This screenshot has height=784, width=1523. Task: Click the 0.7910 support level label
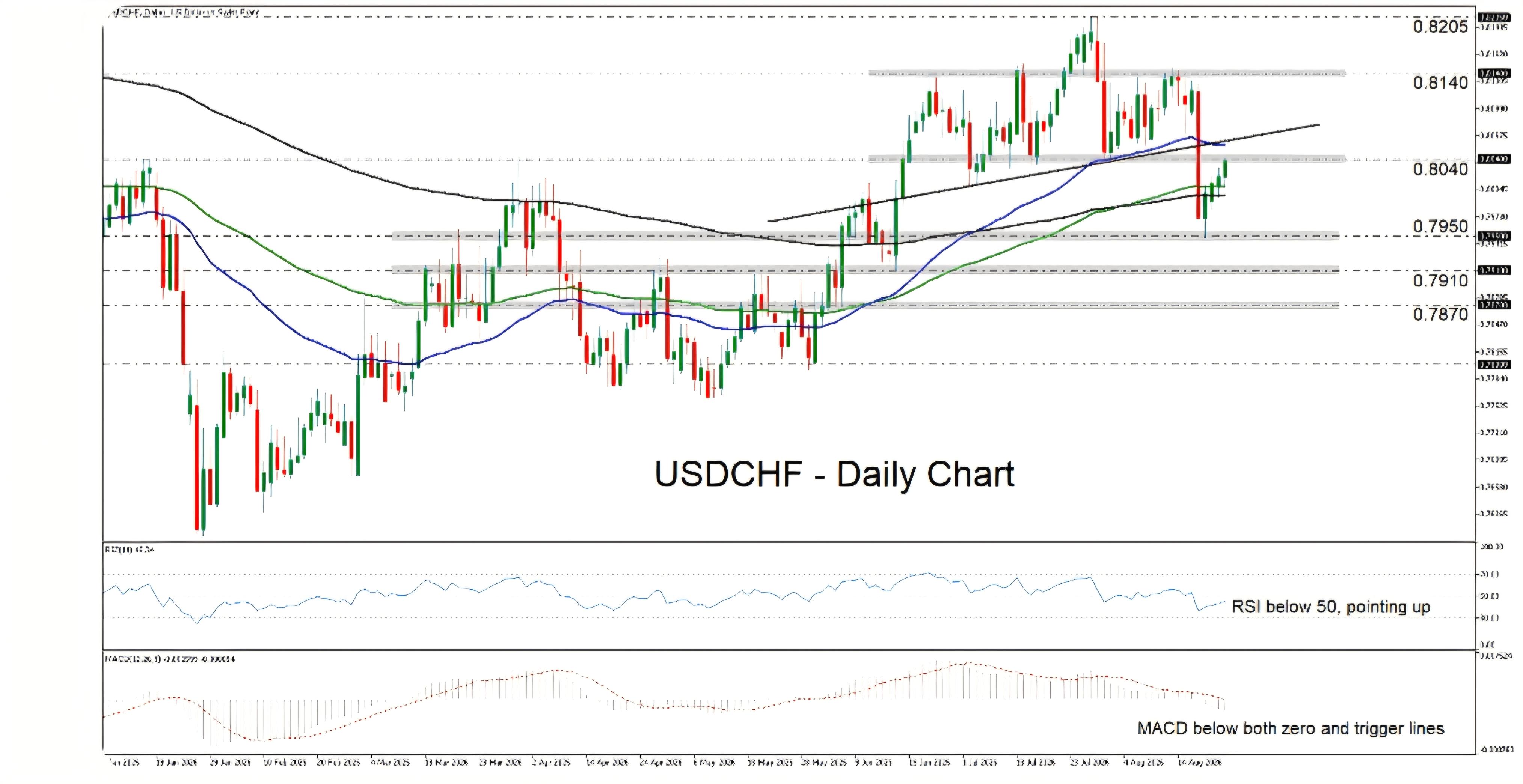tap(1440, 280)
